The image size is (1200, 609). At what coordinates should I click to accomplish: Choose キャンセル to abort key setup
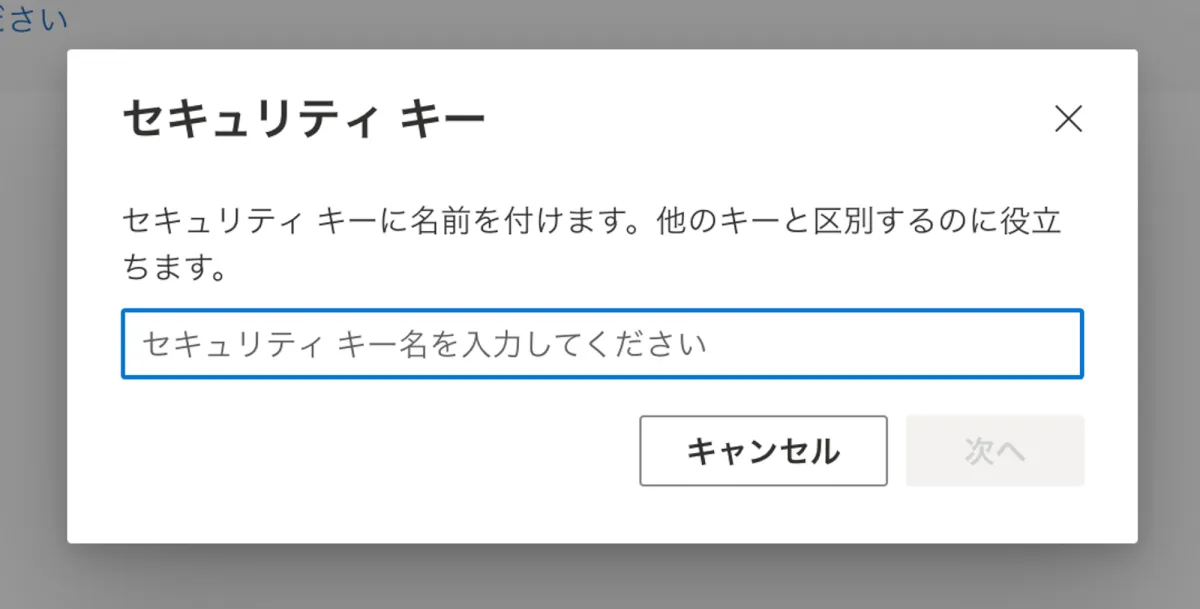click(763, 451)
